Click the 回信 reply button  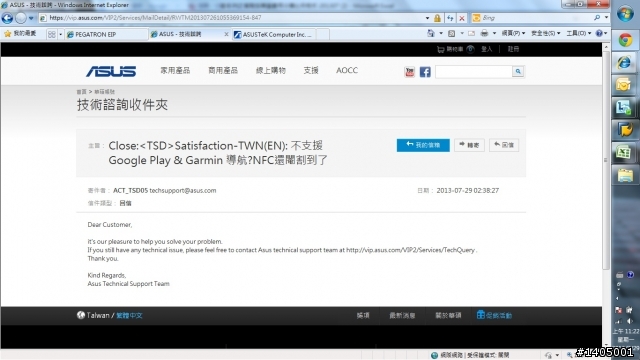pos(504,145)
